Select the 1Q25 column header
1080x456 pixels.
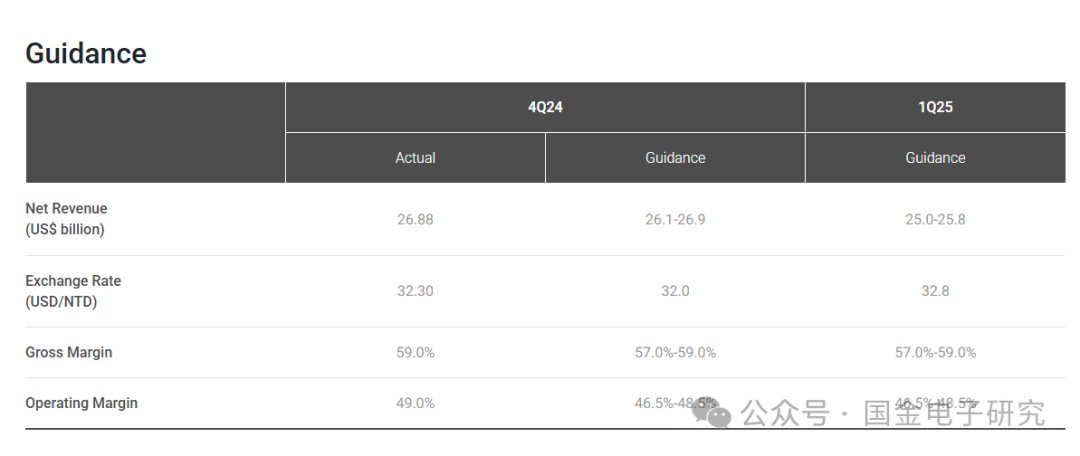935,107
